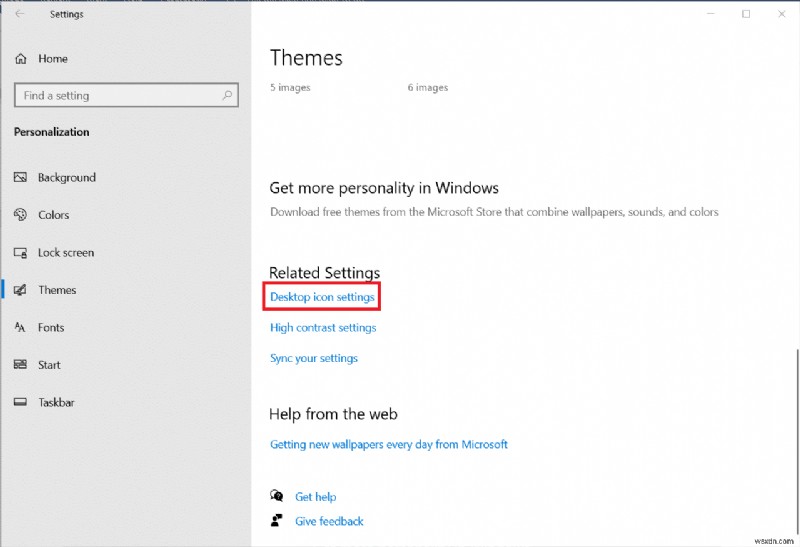This screenshot has height=547, width=800.
Task: Select Lock screen text in sidebar
Action: pos(66,253)
